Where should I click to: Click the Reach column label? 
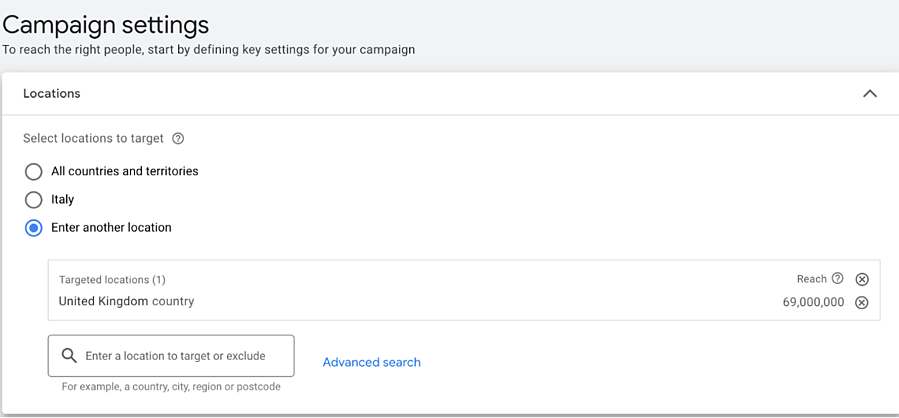[811, 279]
